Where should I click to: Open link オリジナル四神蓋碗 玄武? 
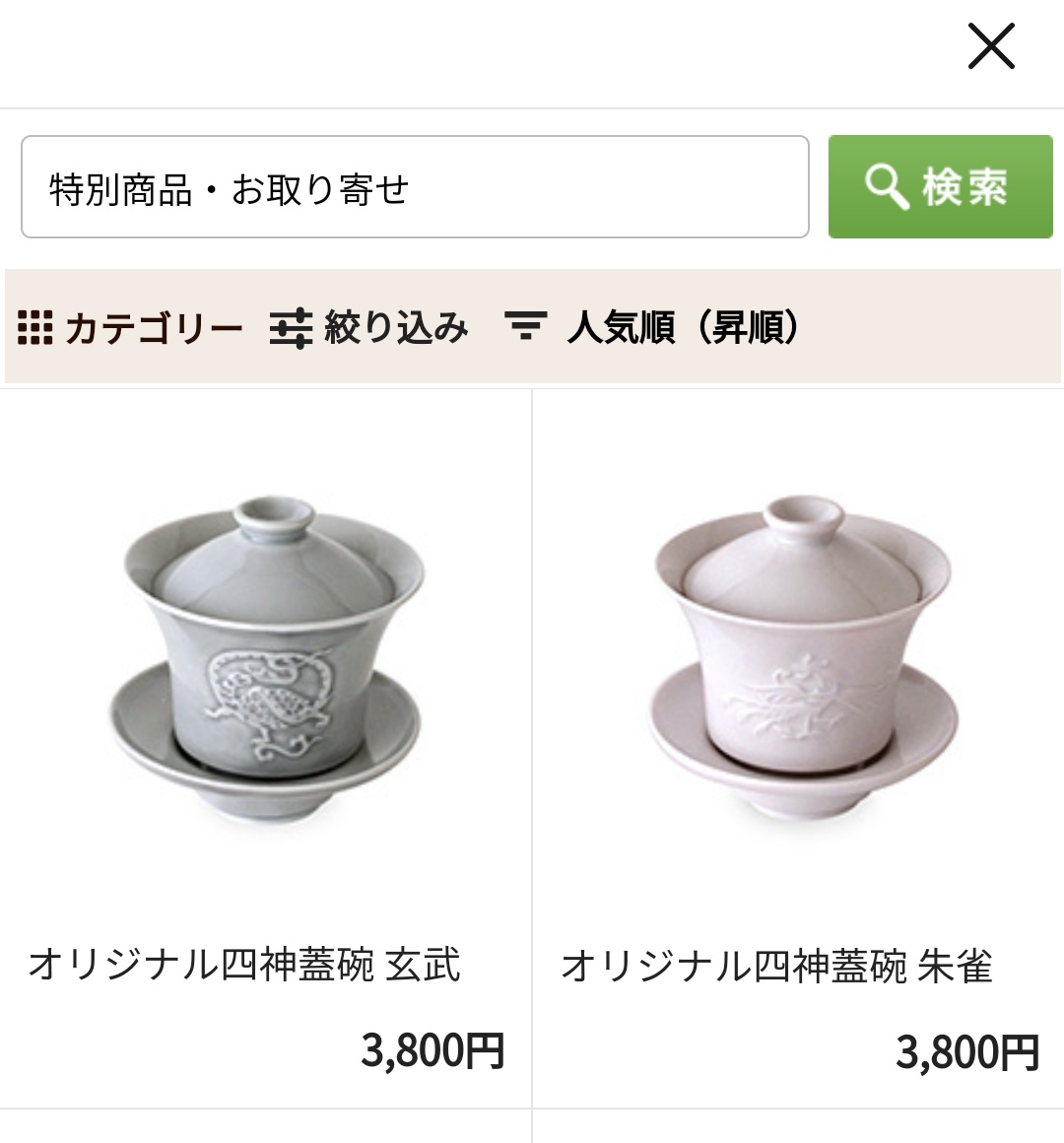(244, 965)
